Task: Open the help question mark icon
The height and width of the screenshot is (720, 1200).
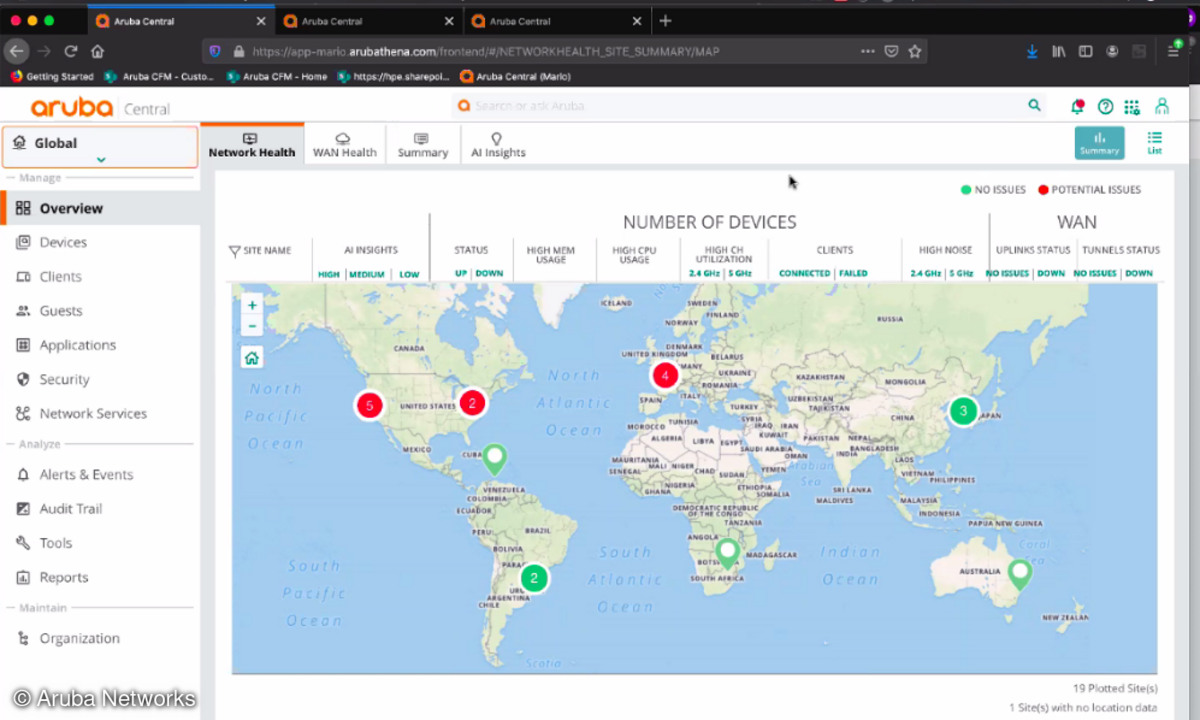Action: pyautogui.click(x=1105, y=106)
